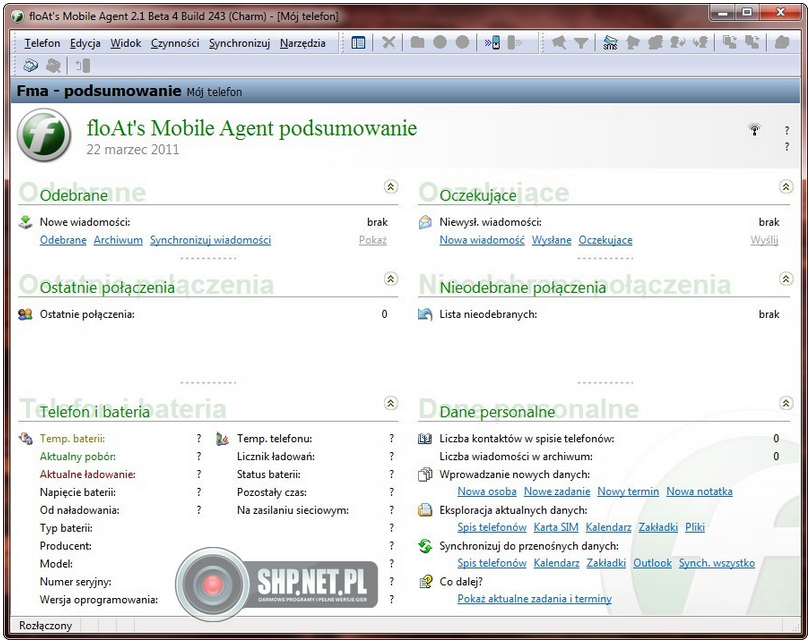This screenshot has width=809, height=642.
Task: Click the grey megaphone-like toolbar icon
Action: [x=559, y=43]
